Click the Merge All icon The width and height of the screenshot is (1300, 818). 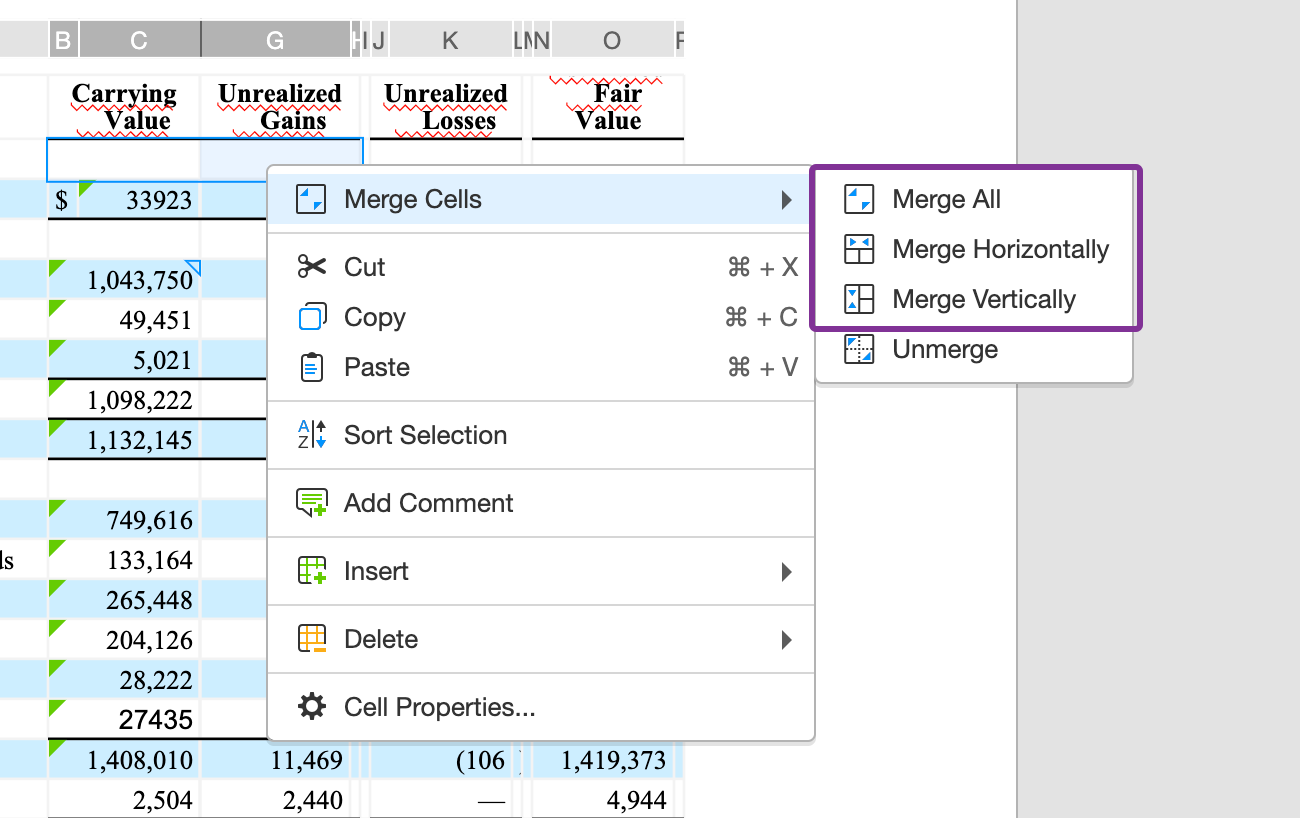[858, 199]
